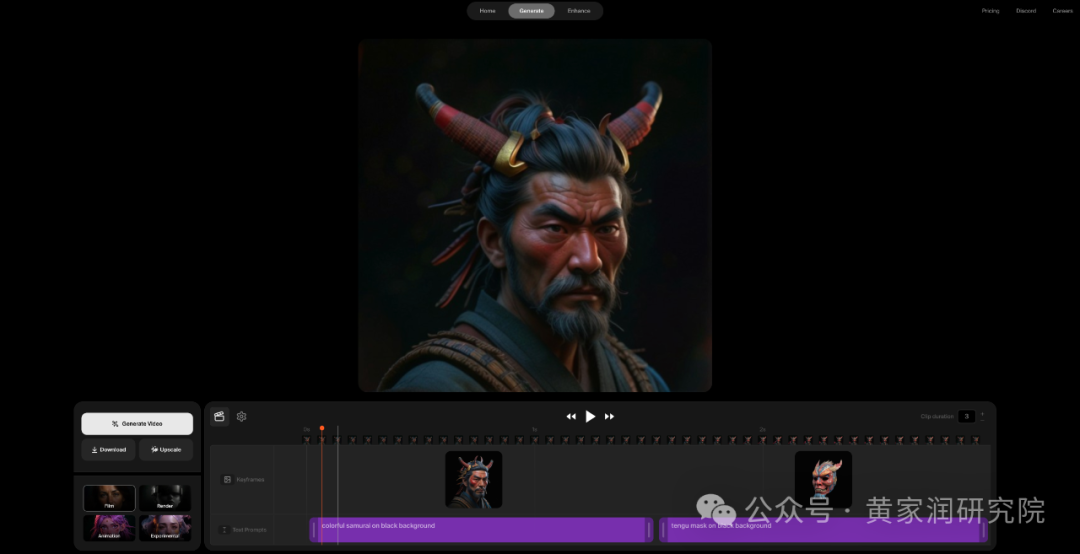Image resolution: width=1080 pixels, height=554 pixels.
Task: Click right handle of samurai prompt clip
Action: tap(648, 531)
